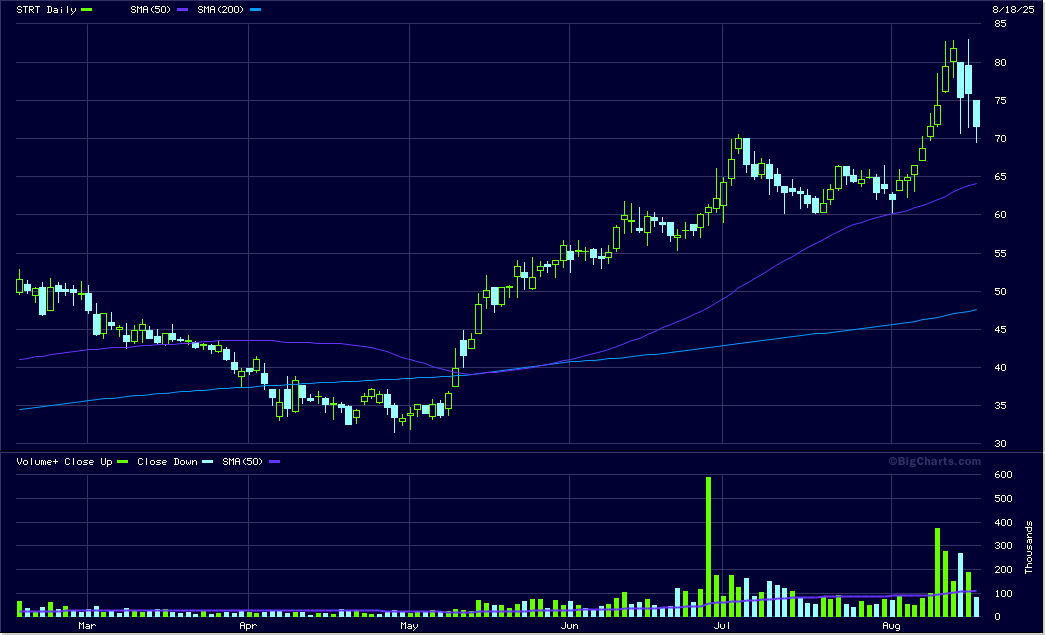Screen dimensions: 1045x635
Task: Select the purple swatch beside the volume SMA(50)
Action: (x=274, y=462)
